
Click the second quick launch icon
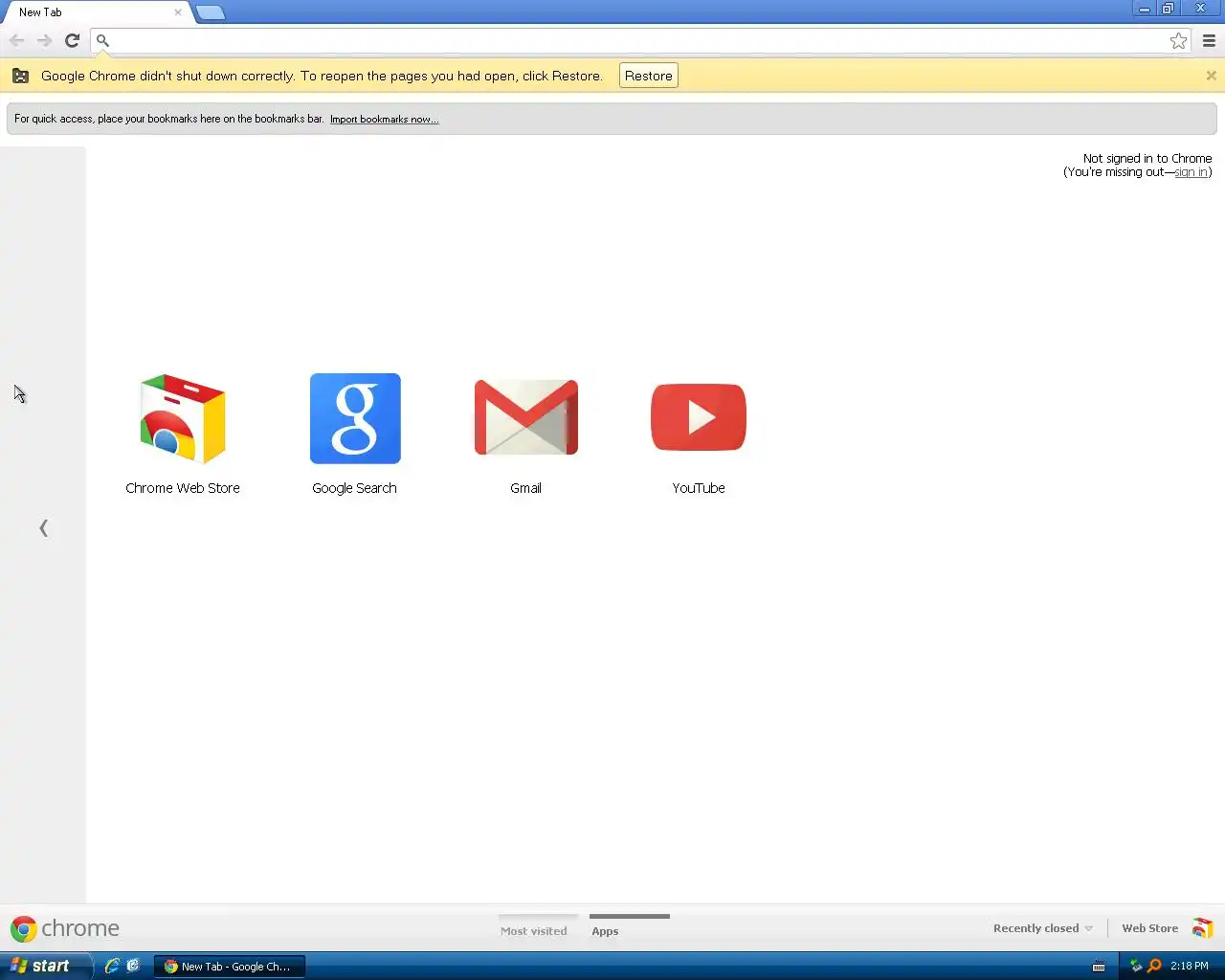(x=133, y=966)
